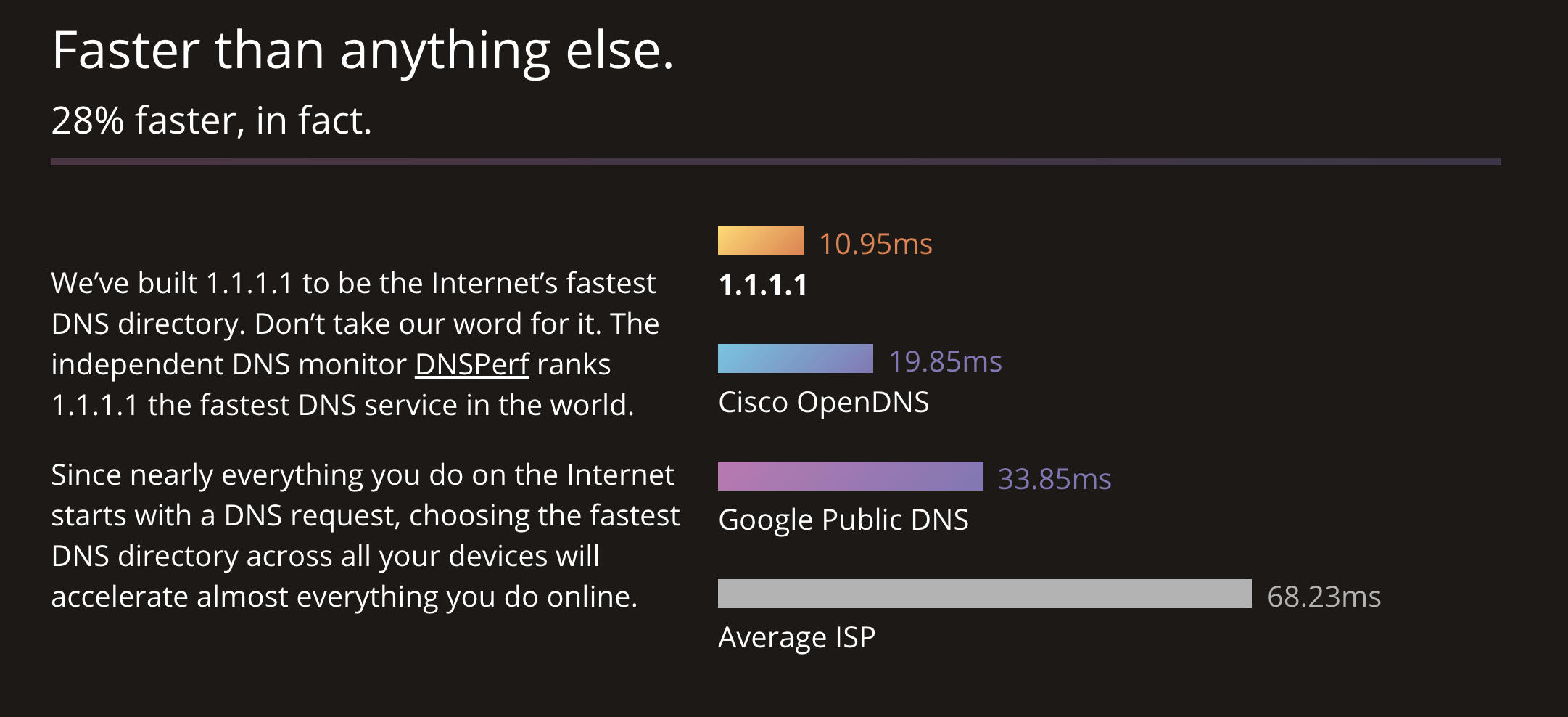
Task: Click the horizontal divider under the subheading
Action: point(776,162)
